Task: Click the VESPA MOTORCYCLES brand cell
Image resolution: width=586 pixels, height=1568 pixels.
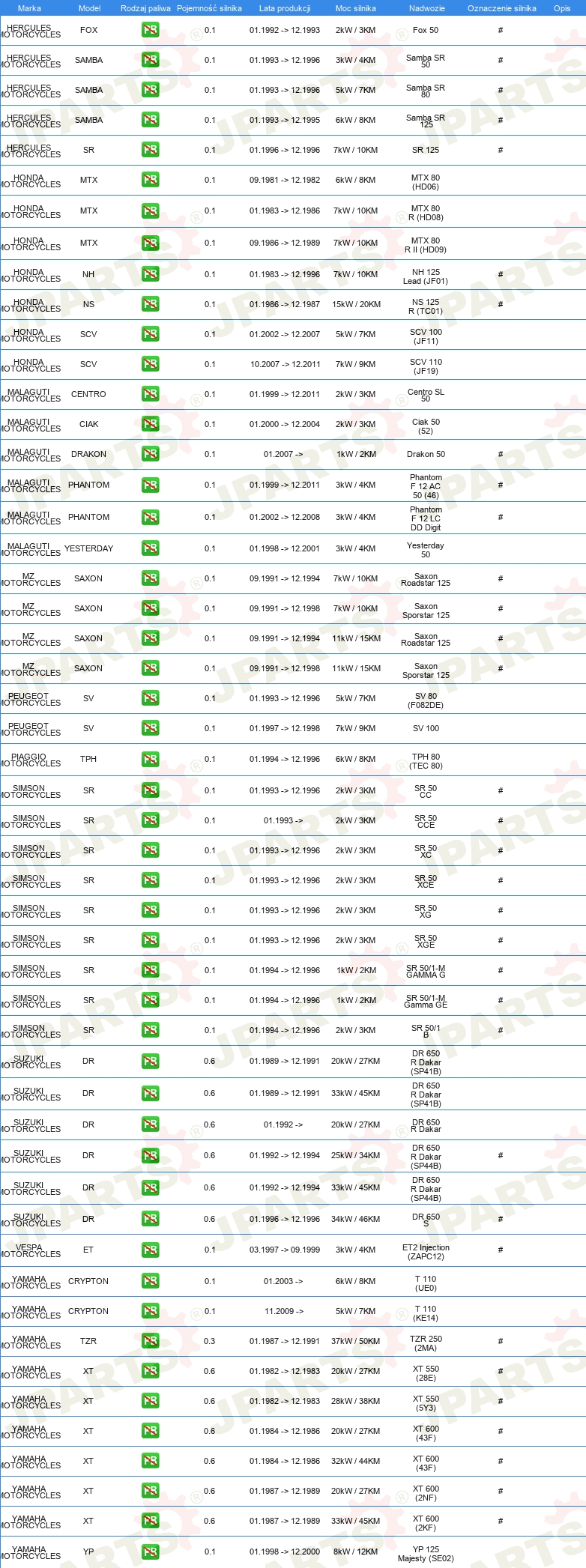Action: coord(30,1250)
